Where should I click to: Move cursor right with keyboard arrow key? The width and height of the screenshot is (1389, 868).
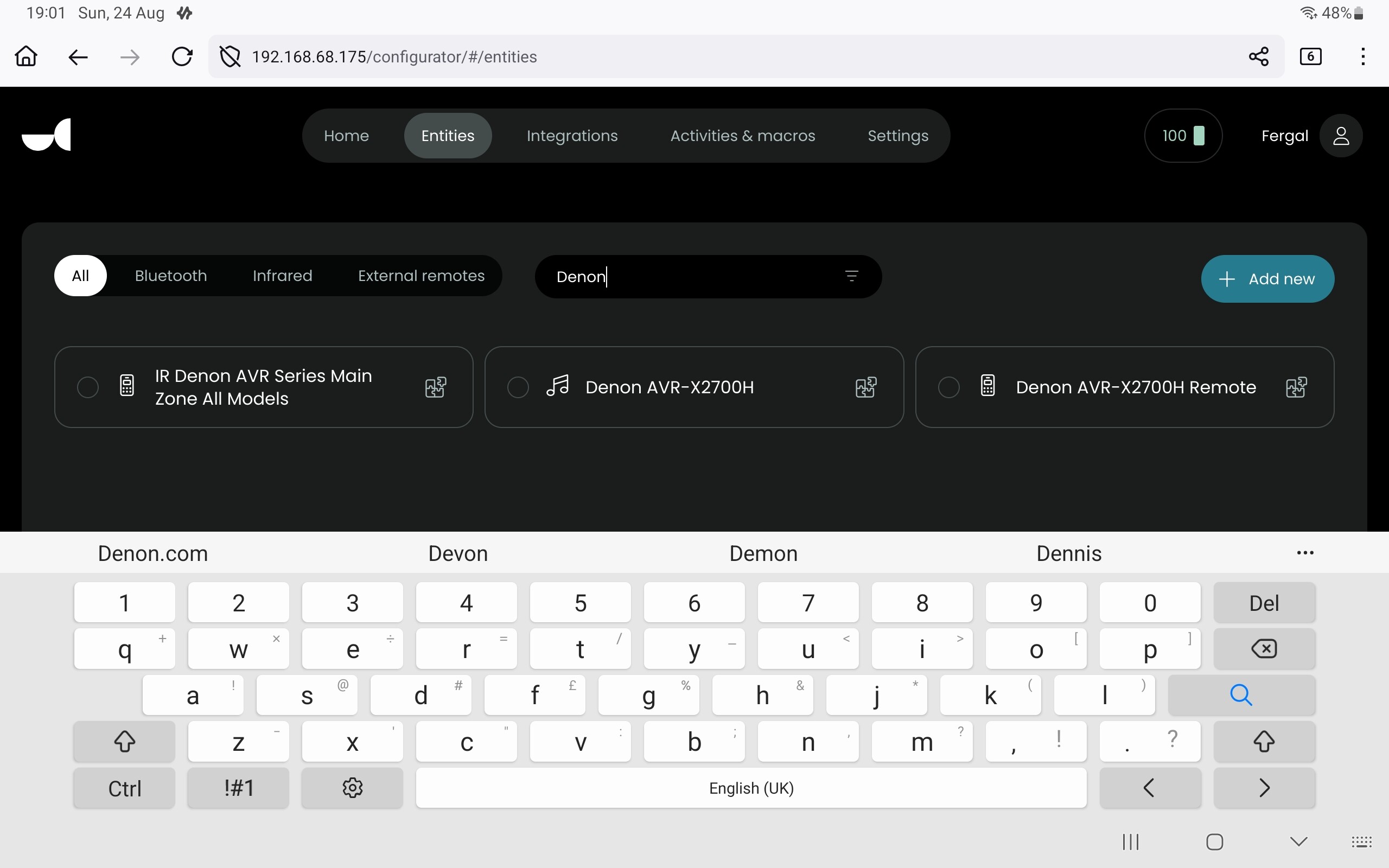pyautogui.click(x=1264, y=788)
